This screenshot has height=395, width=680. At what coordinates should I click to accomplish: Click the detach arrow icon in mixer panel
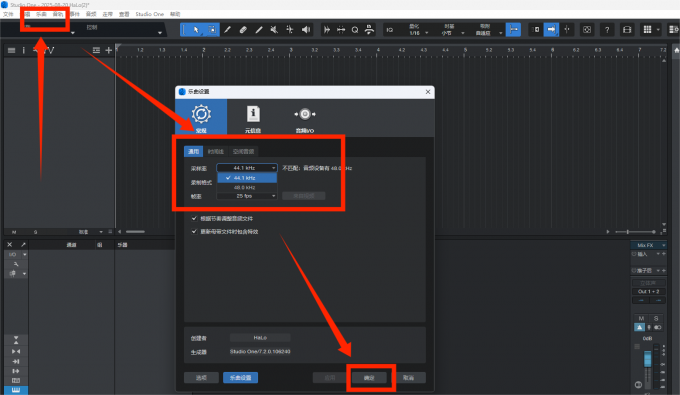point(23,245)
